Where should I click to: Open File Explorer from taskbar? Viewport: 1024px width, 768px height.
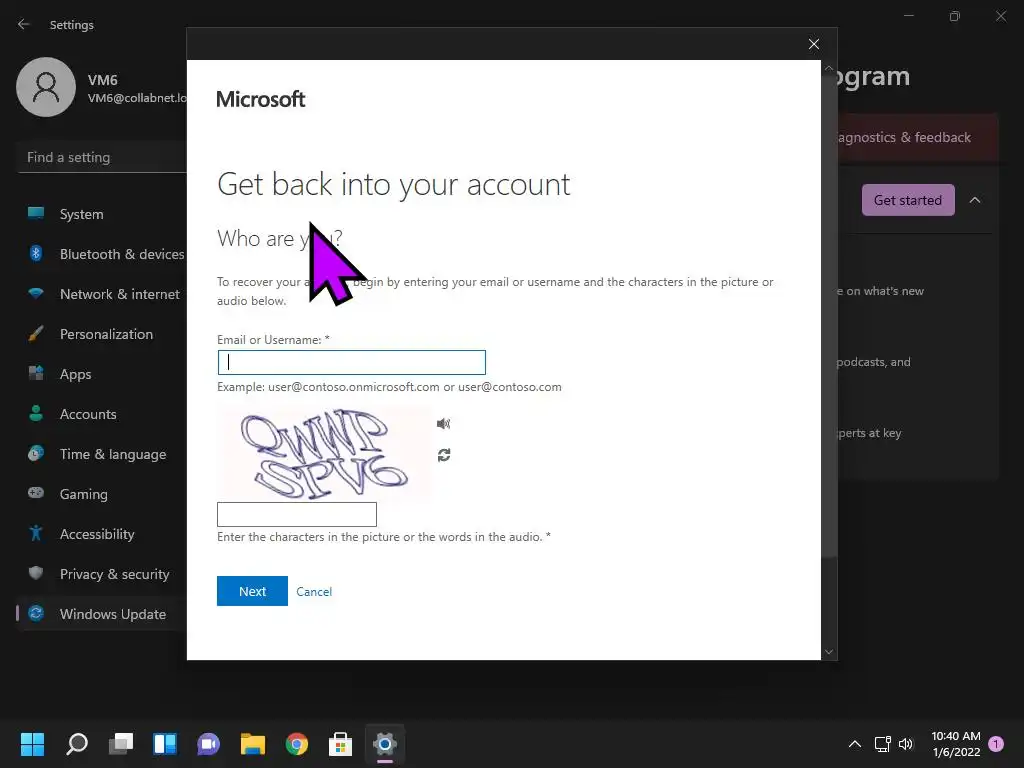click(253, 743)
